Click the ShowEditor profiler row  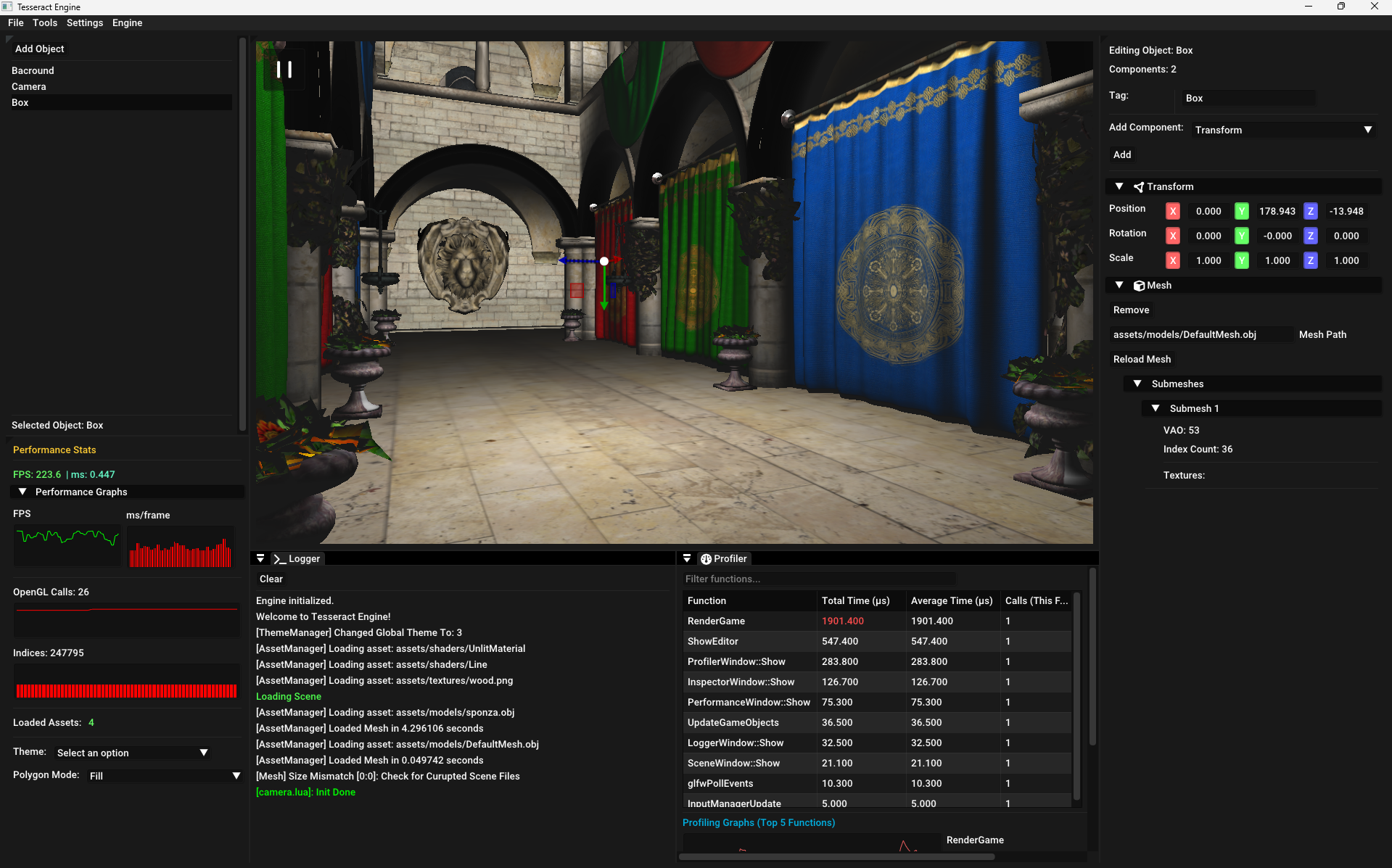point(877,641)
